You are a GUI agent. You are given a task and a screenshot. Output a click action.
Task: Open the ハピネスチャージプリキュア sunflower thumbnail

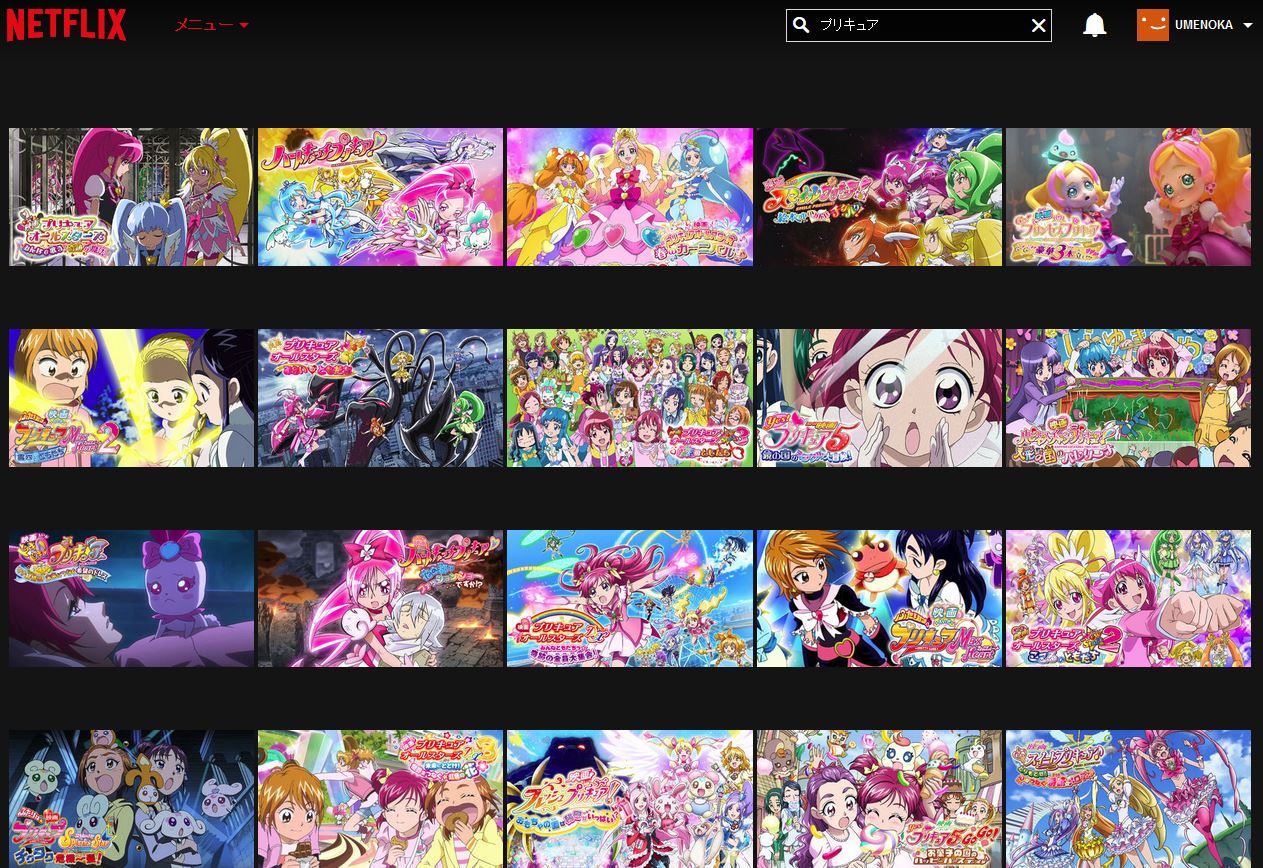380,197
